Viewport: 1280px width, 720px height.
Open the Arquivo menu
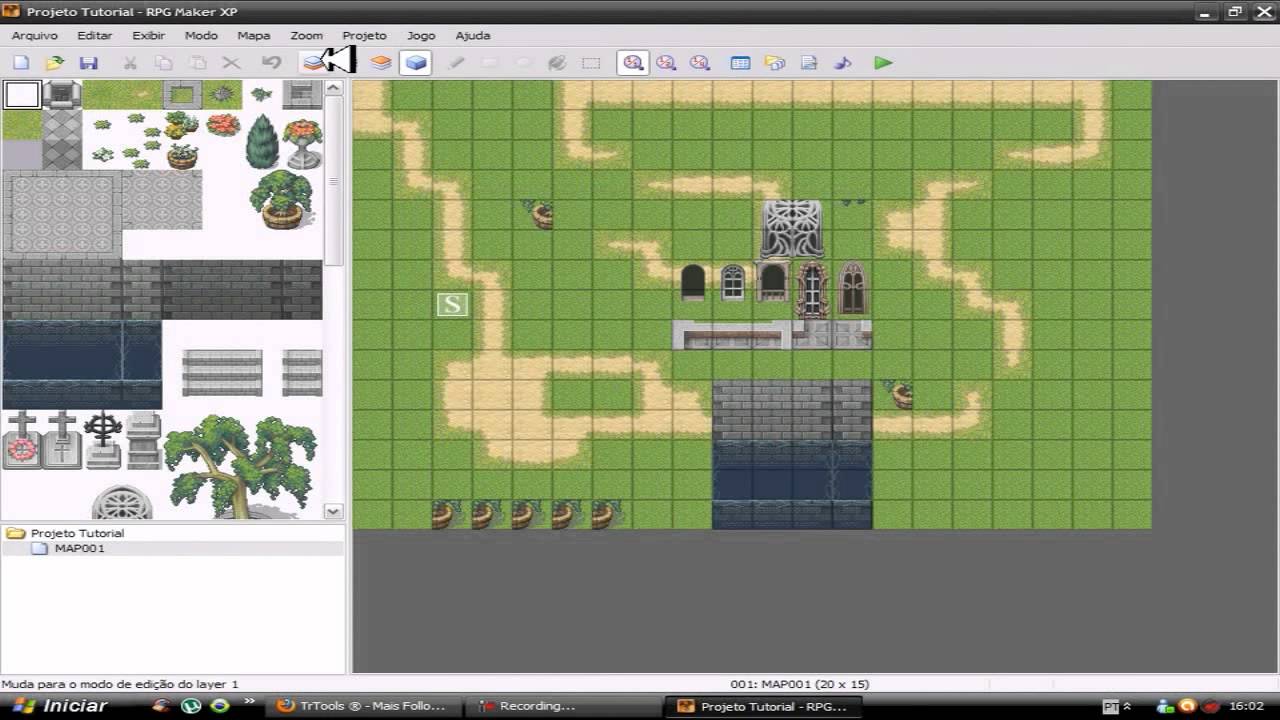click(x=35, y=35)
